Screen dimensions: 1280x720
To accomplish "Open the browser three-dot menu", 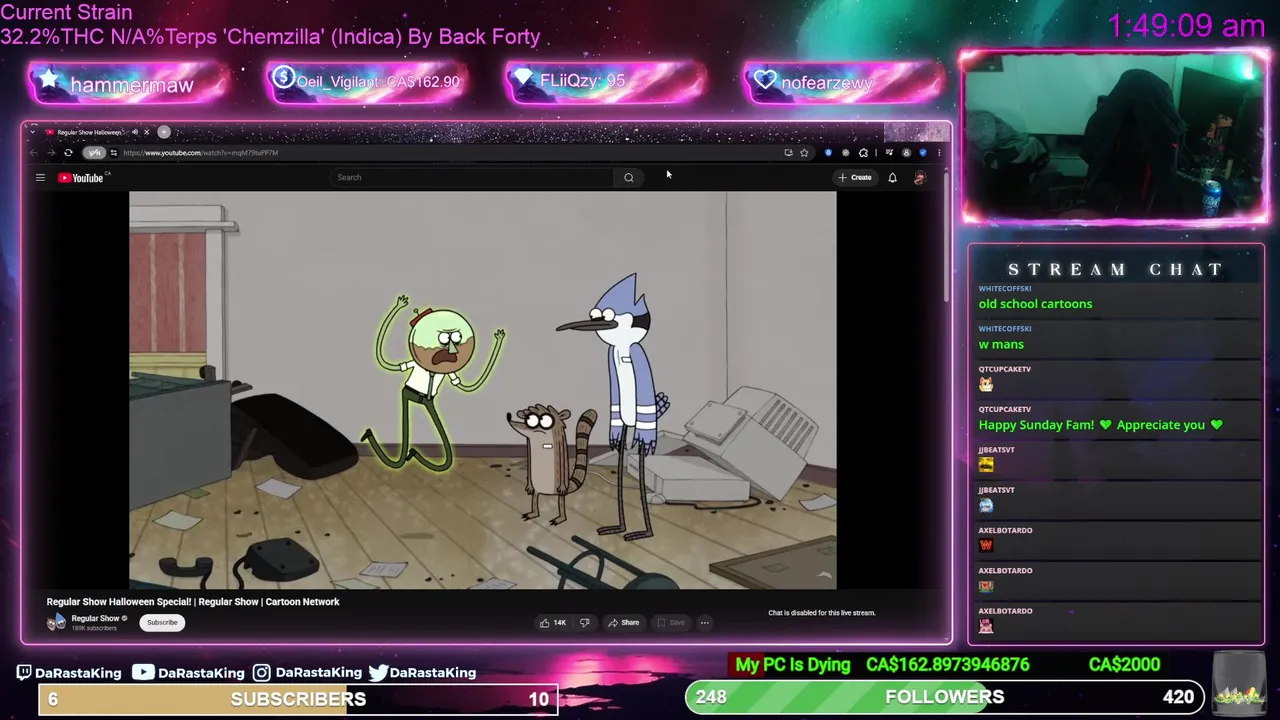I will click(x=938, y=153).
